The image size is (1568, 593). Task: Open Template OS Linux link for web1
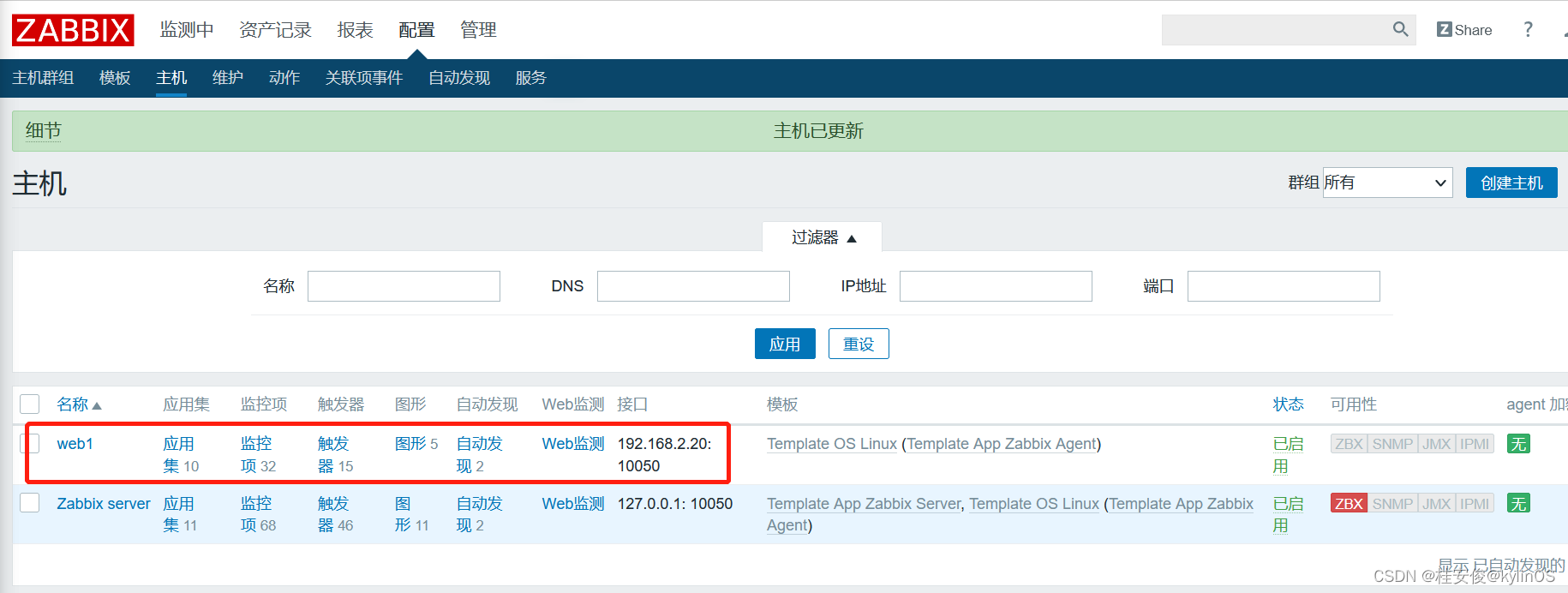pos(832,444)
